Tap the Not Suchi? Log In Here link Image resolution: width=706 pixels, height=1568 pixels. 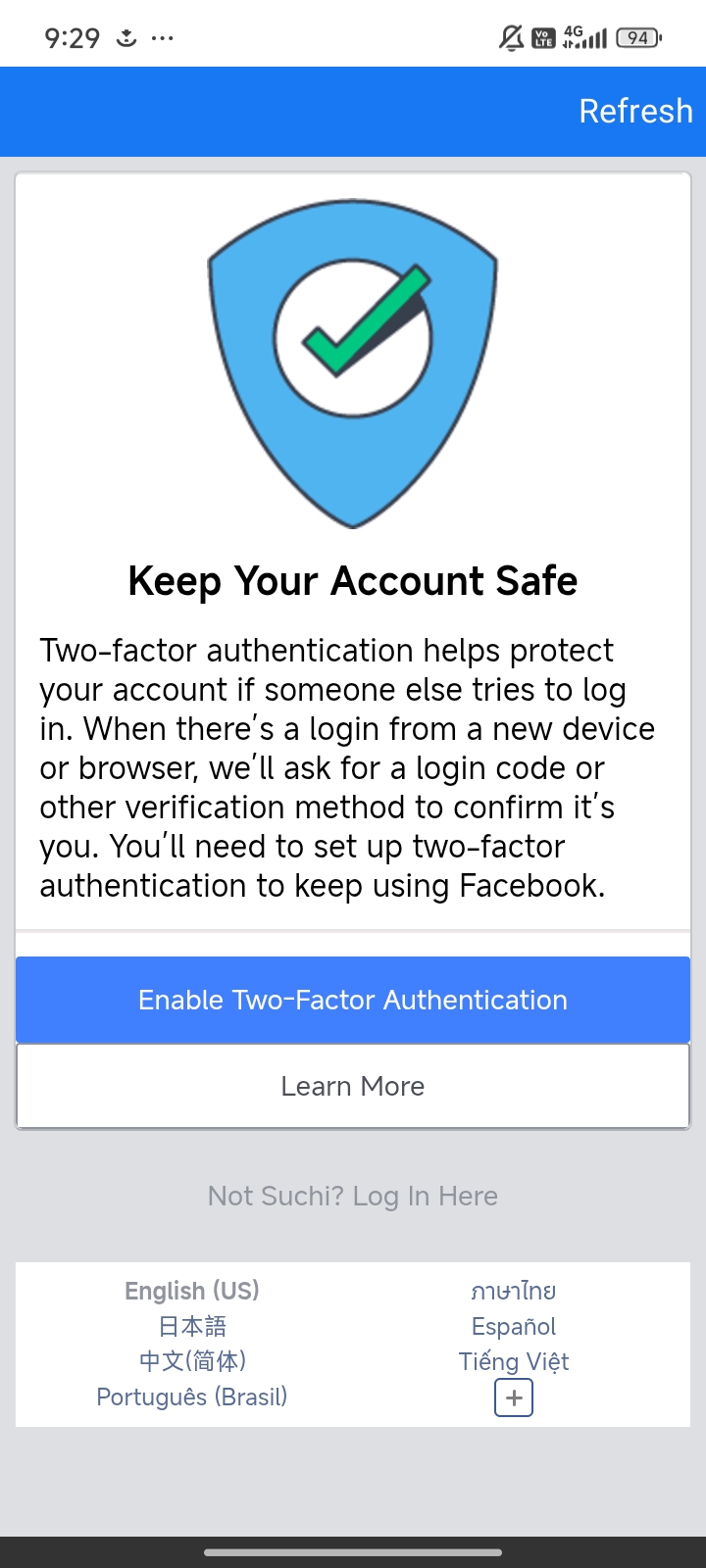click(353, 1196)
